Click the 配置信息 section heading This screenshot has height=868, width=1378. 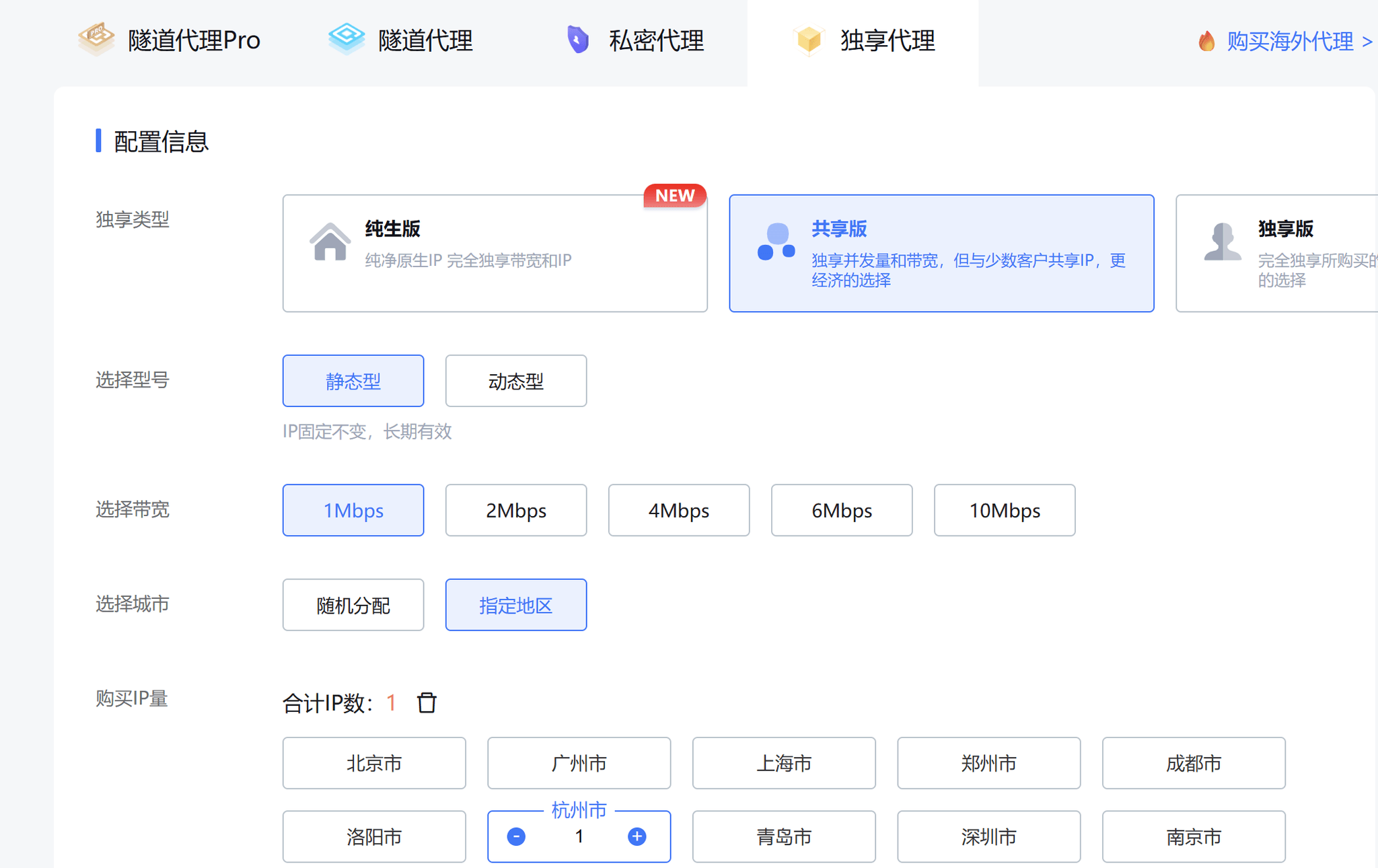click(x=161, y=141)
